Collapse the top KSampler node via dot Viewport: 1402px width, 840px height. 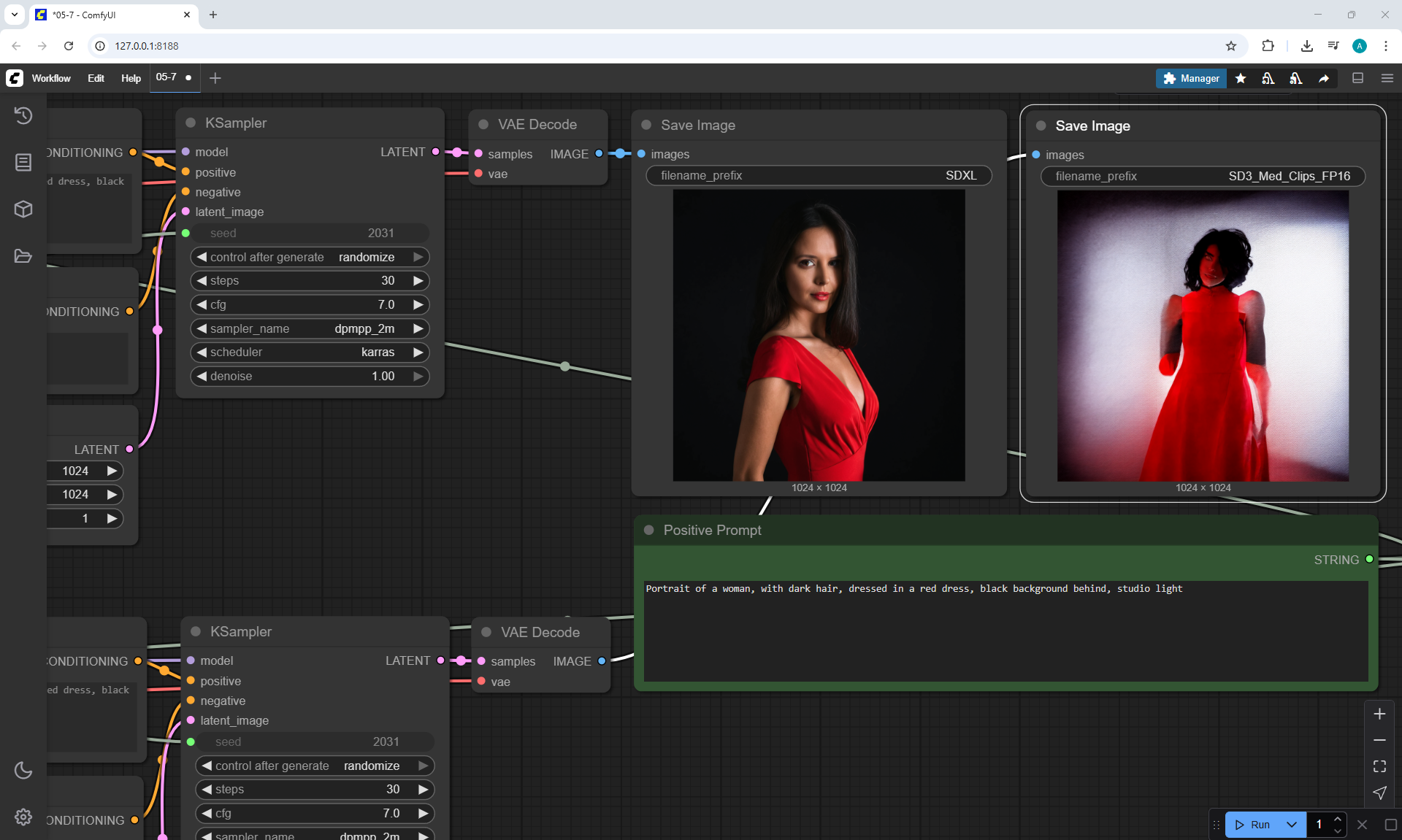191,123
